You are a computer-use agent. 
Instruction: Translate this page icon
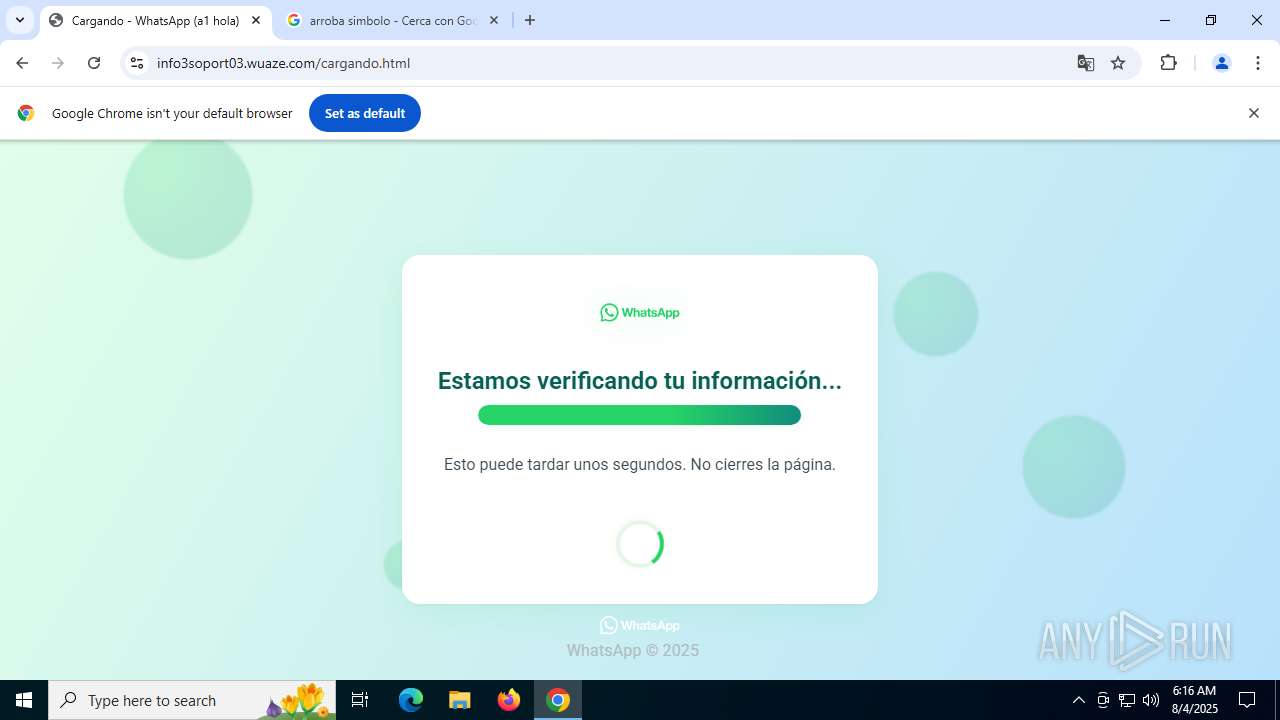(1086, 63)
